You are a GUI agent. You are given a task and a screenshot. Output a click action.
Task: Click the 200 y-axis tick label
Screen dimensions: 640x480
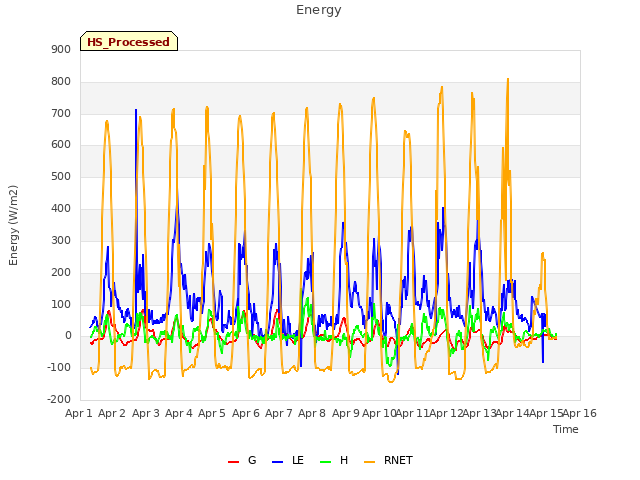[61, 272]
